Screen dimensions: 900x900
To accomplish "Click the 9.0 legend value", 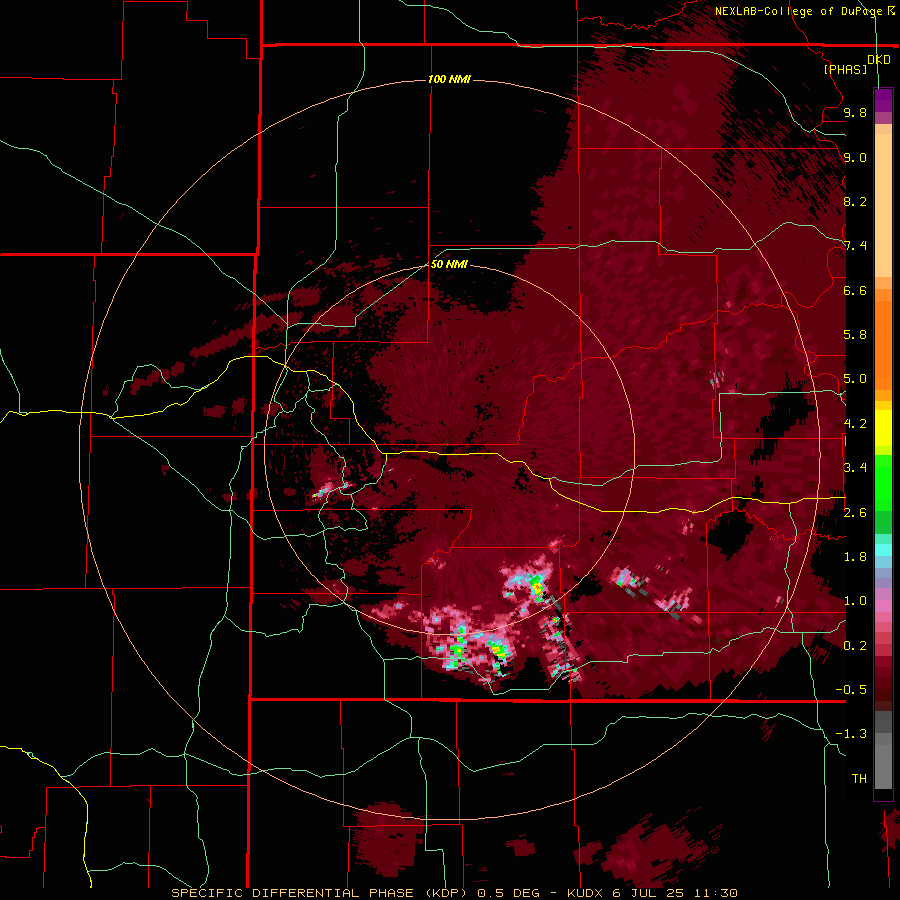I will [x=855, y=157].
